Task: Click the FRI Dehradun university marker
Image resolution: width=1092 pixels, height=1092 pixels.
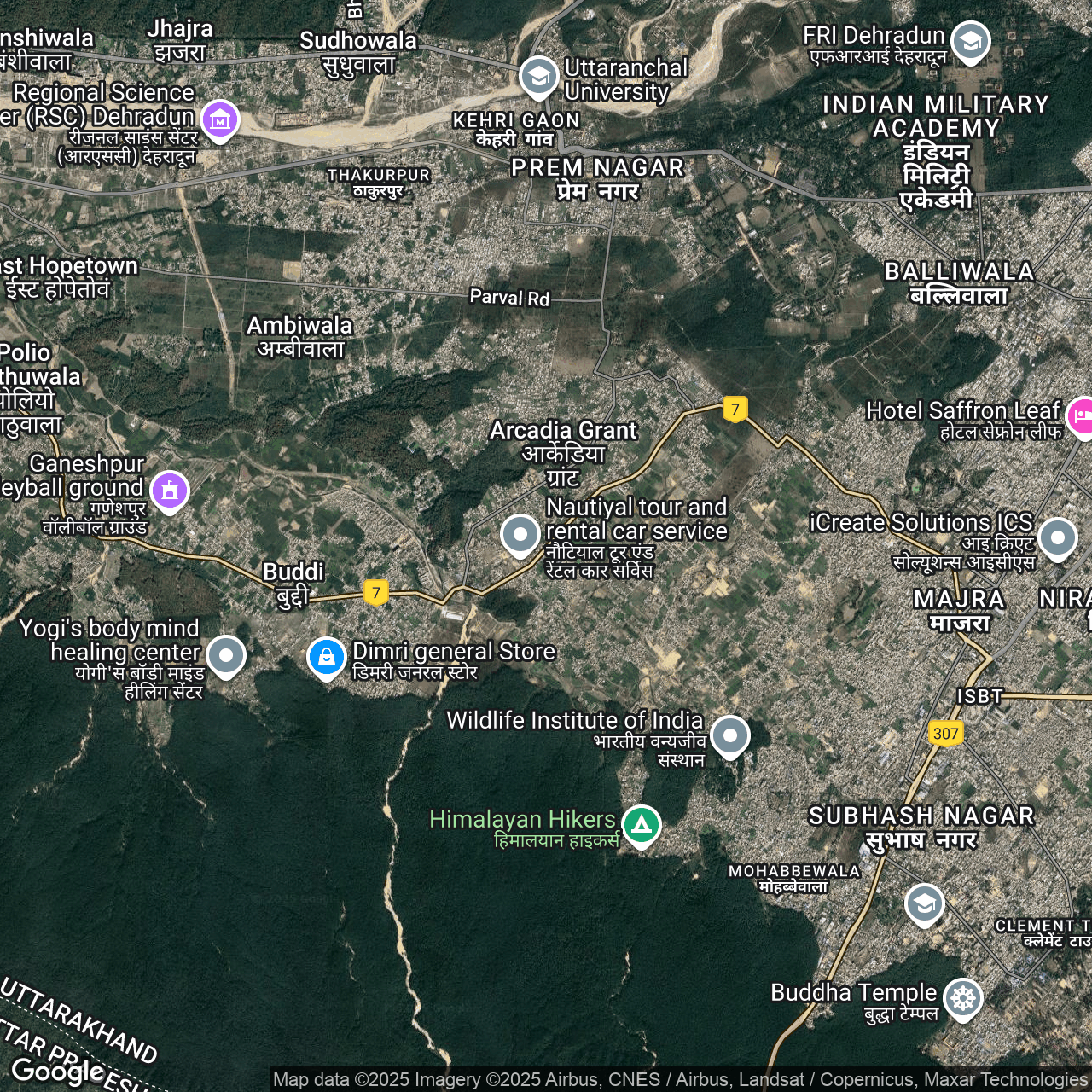Action: point(970,41)
